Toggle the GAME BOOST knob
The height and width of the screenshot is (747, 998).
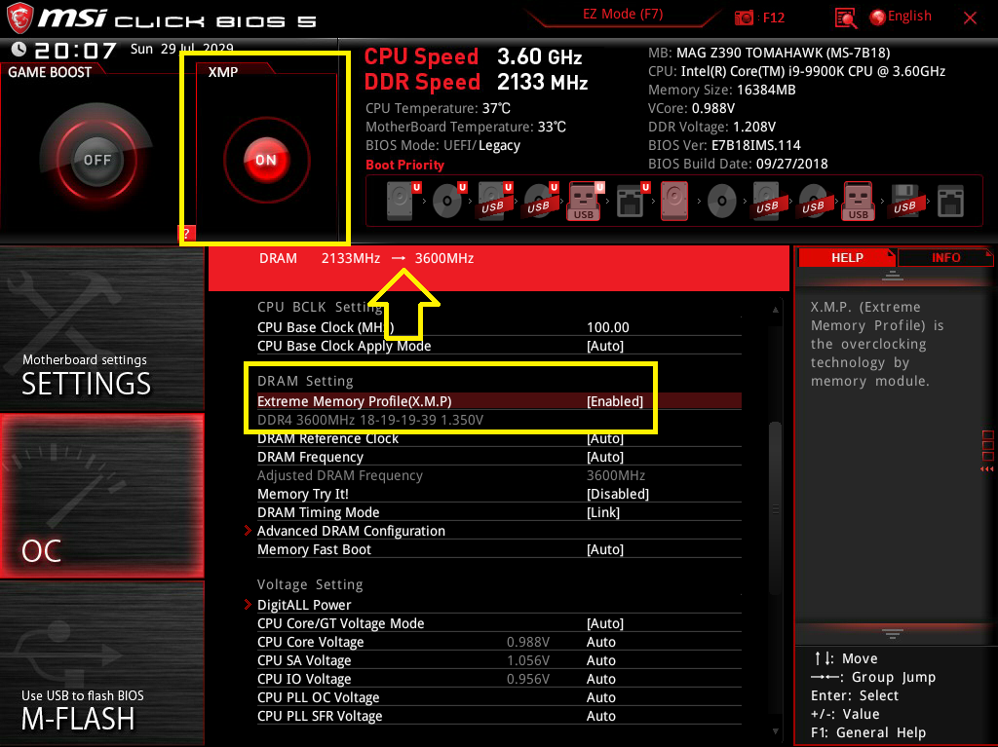click(96, 159)
